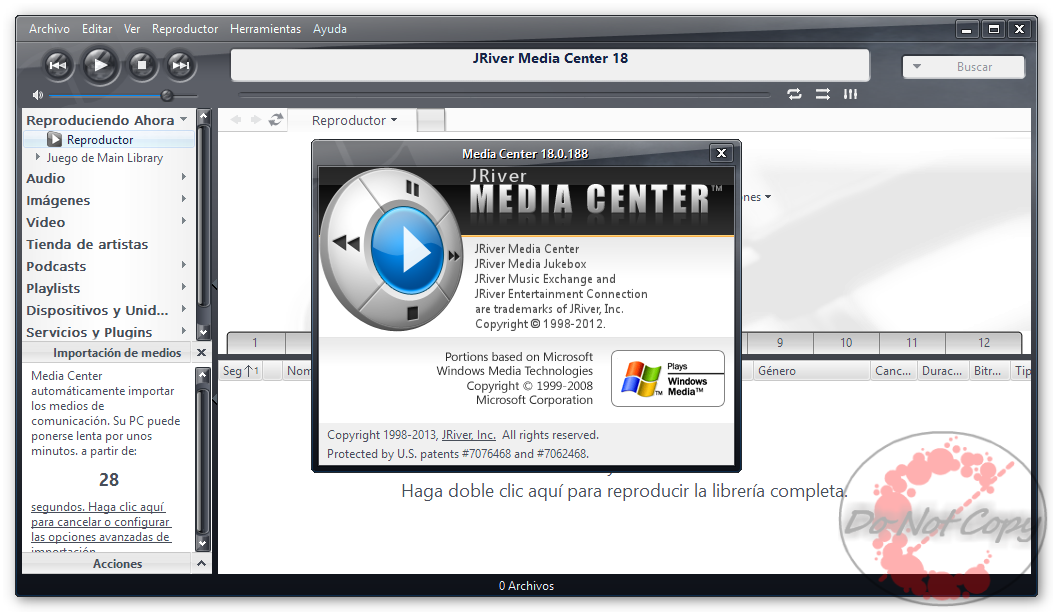The image size is (1053, 612).
Task: Go forward with navigation arrow
Action: [255, 120]
